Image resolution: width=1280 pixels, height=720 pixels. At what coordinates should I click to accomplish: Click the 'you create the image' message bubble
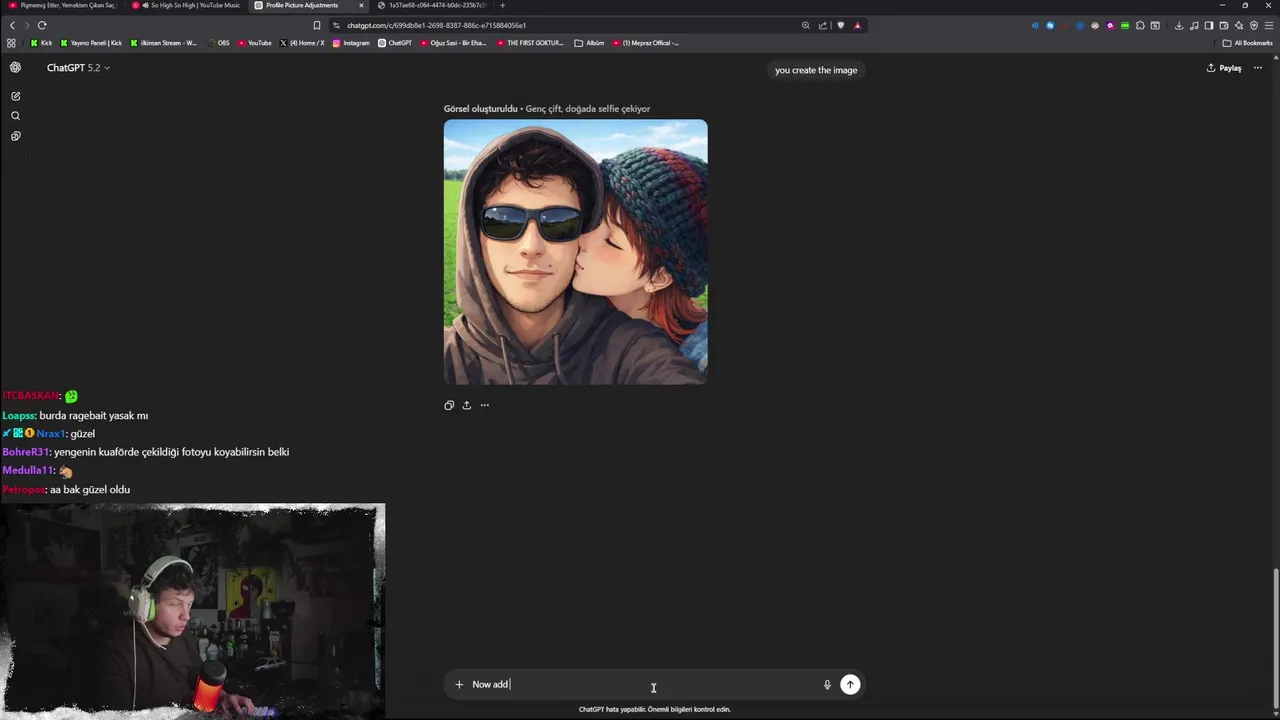coord(816,70)
